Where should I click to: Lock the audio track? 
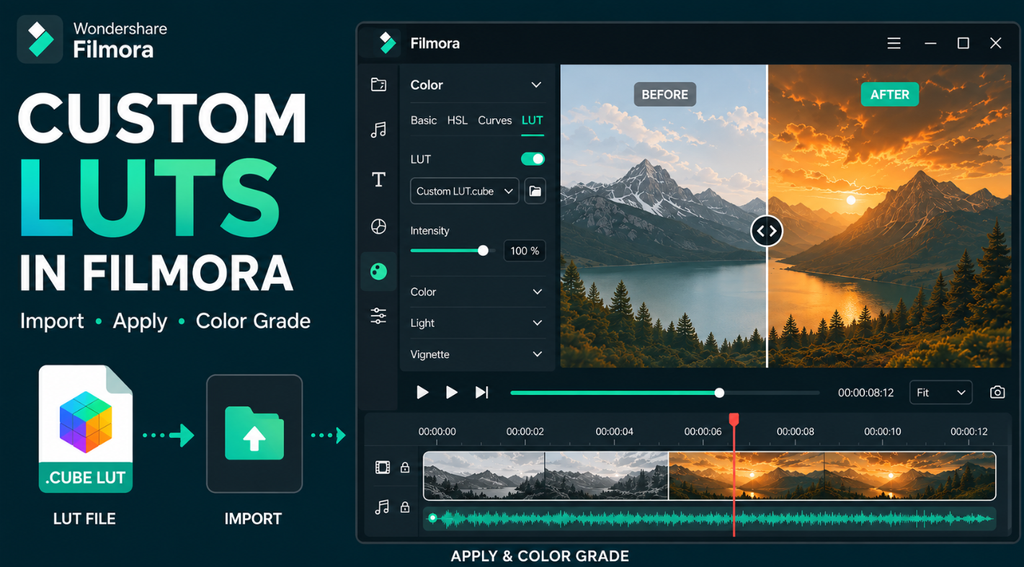click(x=405, y=507)
